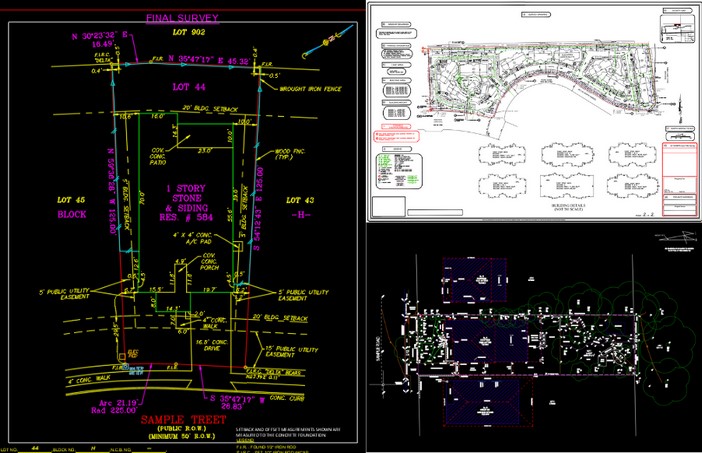Click the BLOCK NO. H field value
This screenshot has width=702, height=453.
(93, 448)
